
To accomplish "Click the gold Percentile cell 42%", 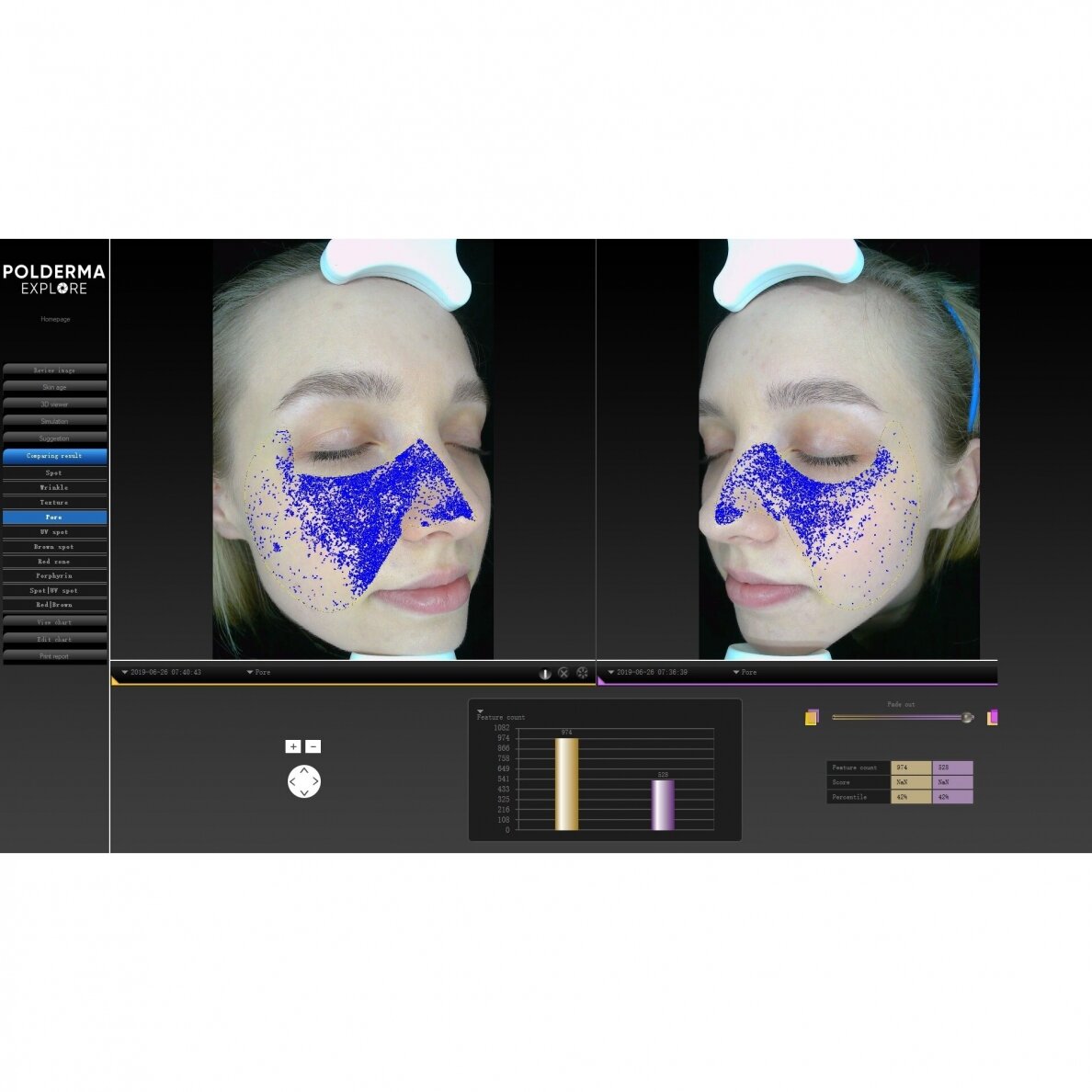I will tap(911, 797).
